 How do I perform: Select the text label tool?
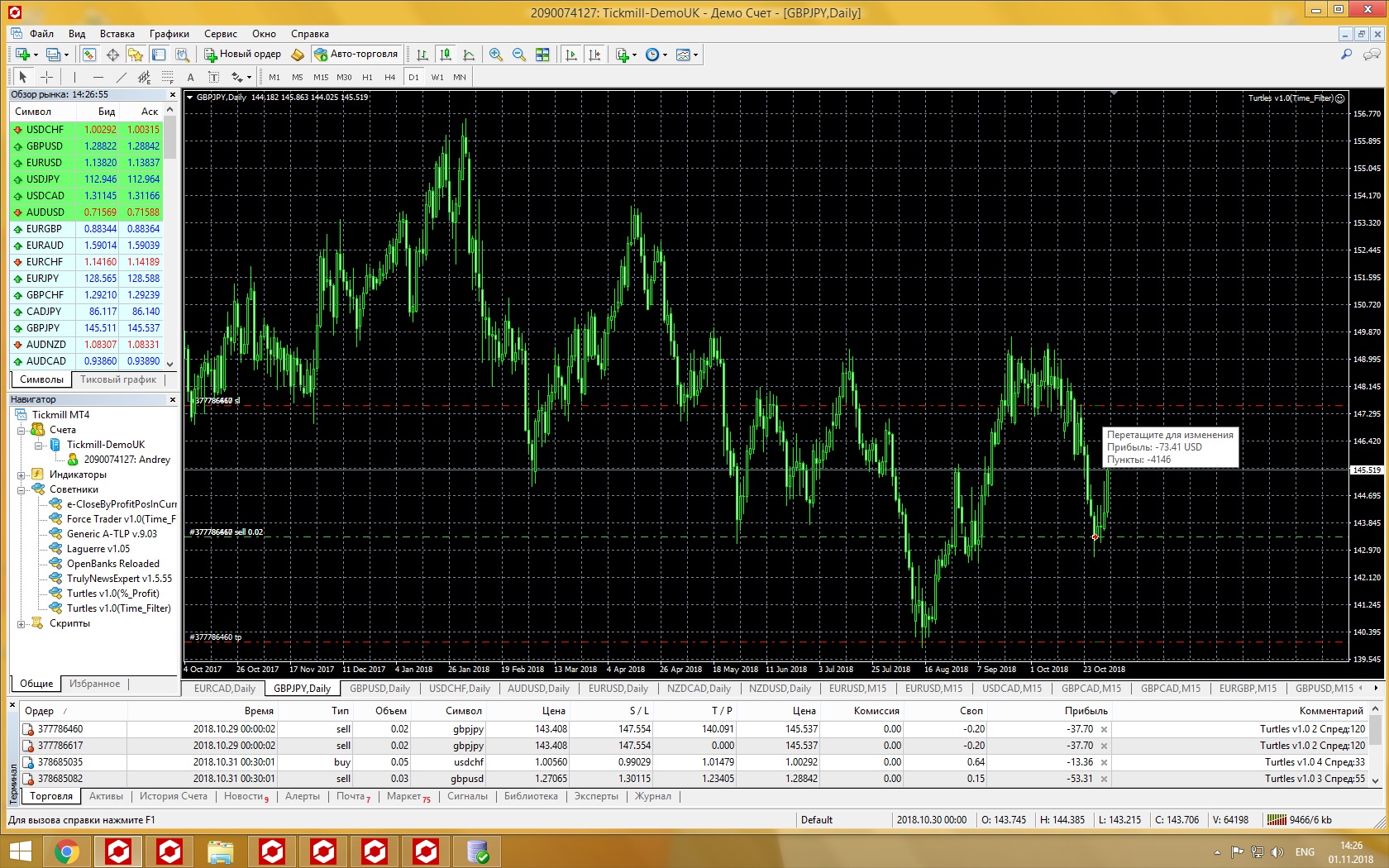213,77
